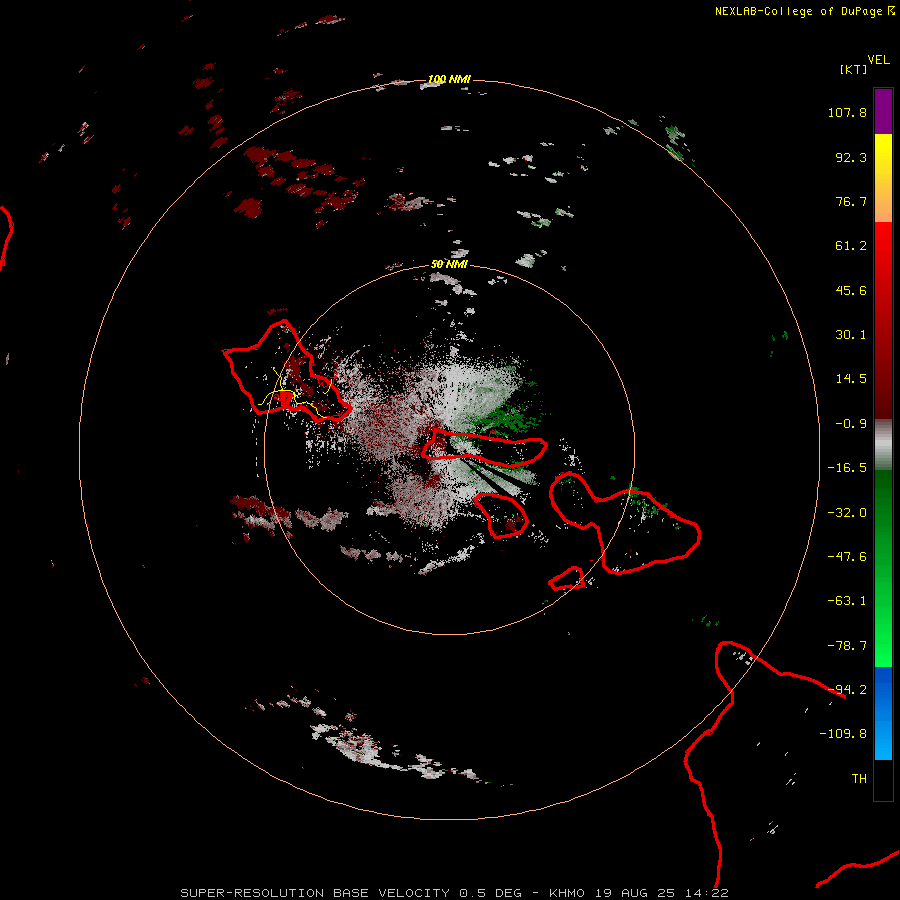Click the yellow-orange color bar segment

click(883, 178)
